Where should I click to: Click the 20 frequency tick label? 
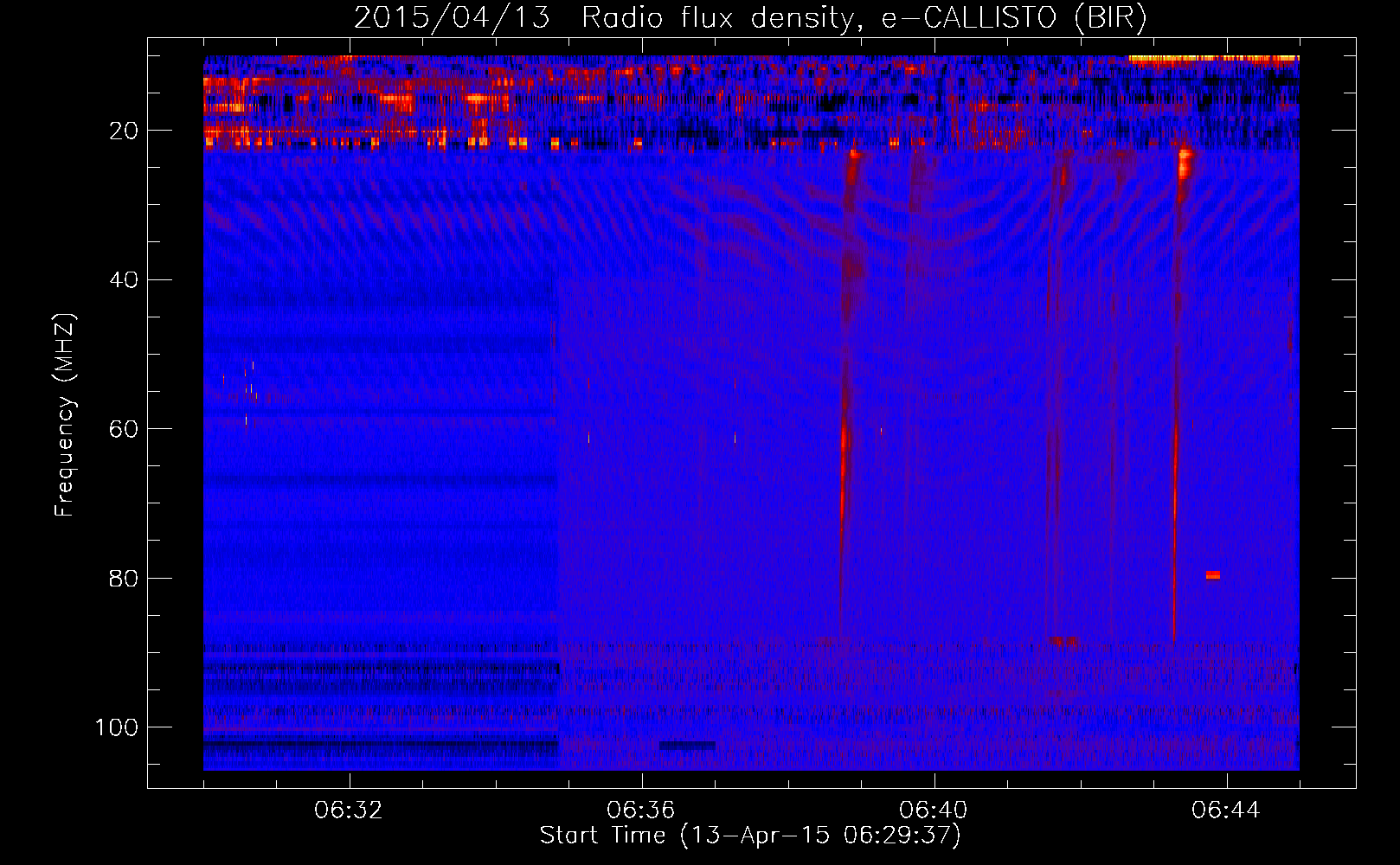(124, 131)
